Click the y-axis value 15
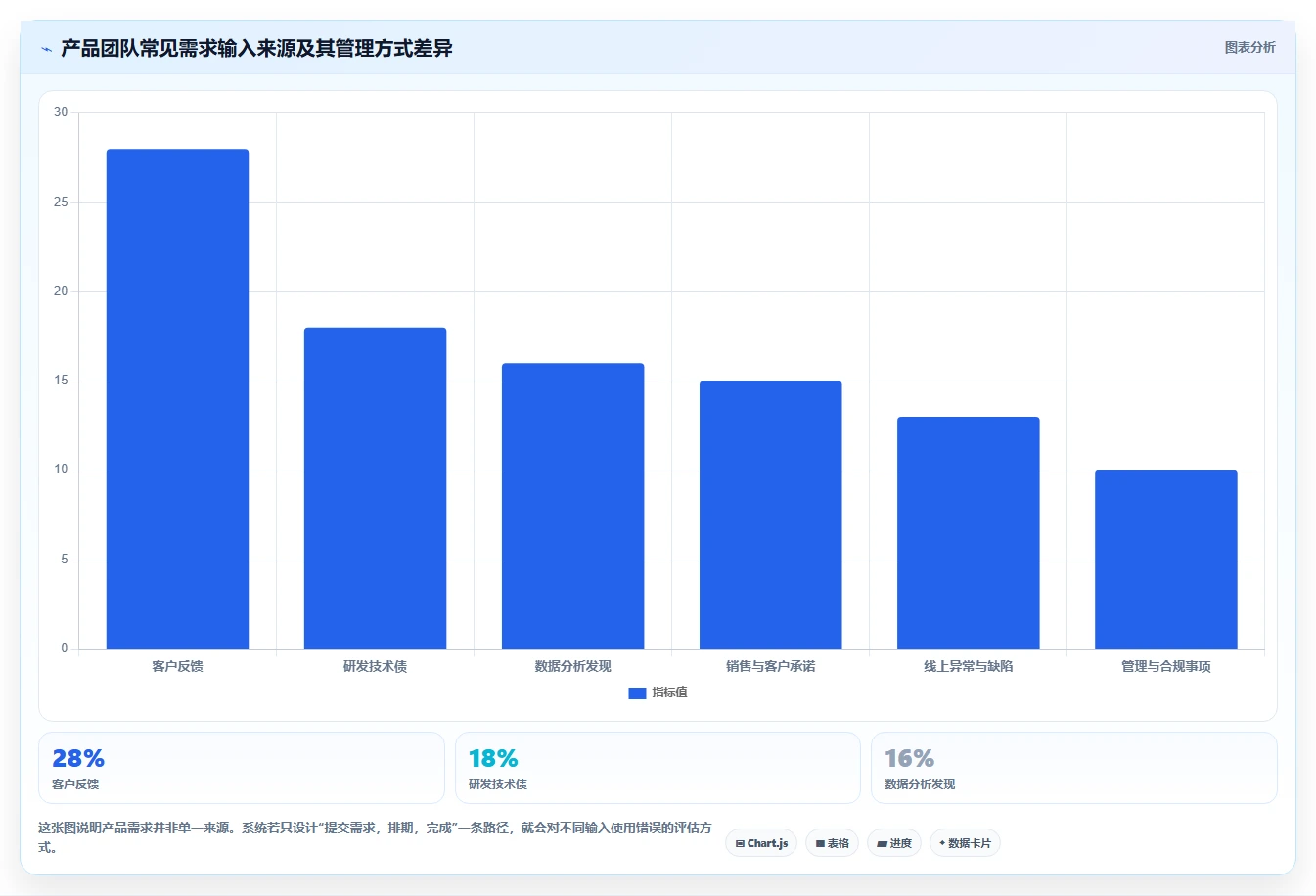This screenshot has width=1316, height=896. tap(61, 381)
